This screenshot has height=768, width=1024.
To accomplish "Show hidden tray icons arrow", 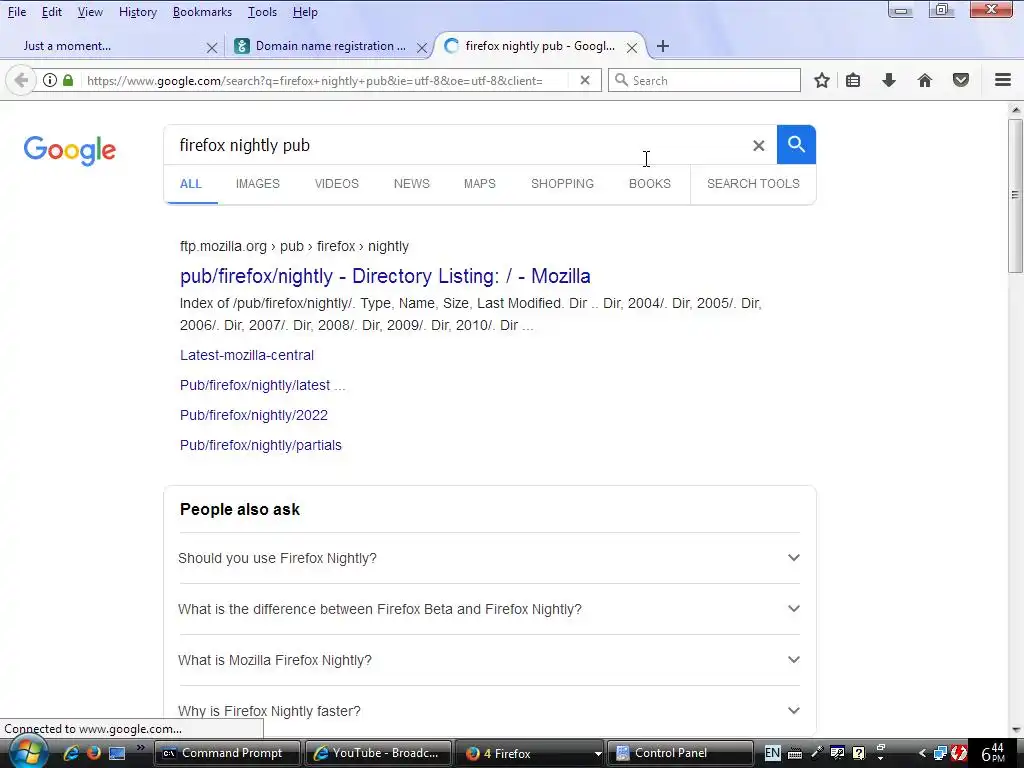I will pos(921,754).
